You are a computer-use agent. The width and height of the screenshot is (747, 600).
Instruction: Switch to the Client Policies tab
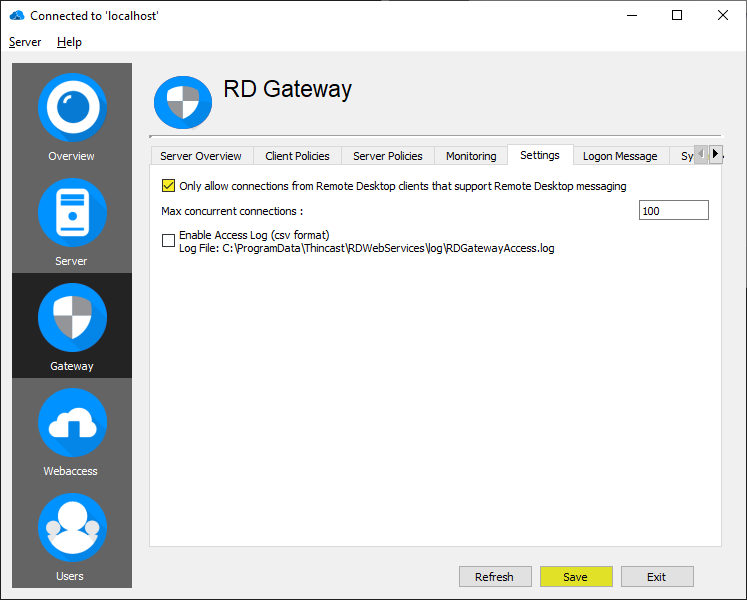(x=297, y=156)
